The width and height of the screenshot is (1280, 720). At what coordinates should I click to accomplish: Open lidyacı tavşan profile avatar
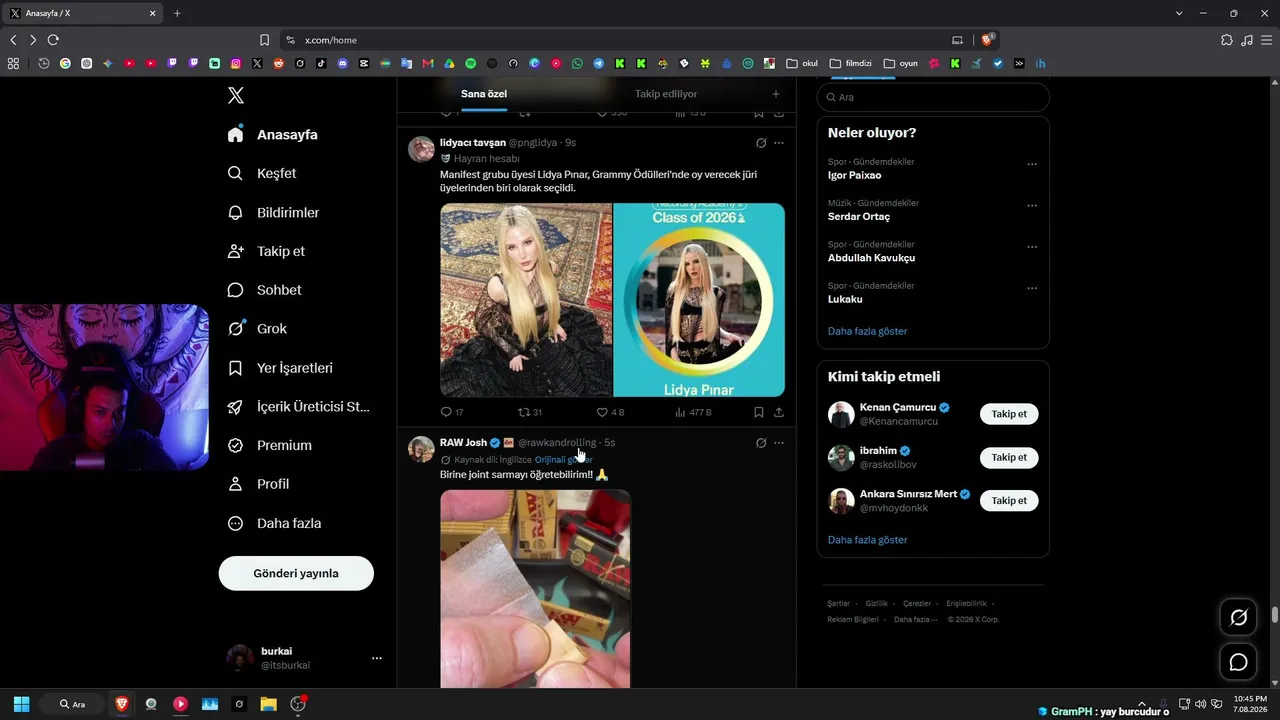click(x=421, y=149)
